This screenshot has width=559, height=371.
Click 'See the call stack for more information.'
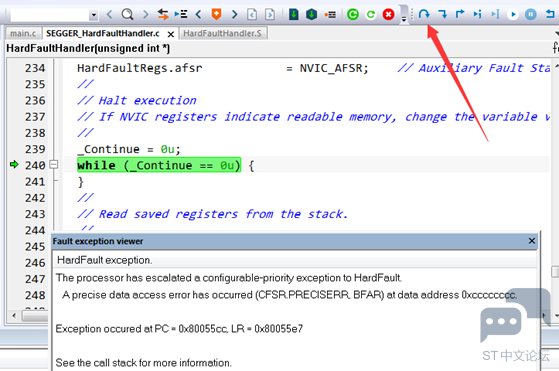(144, 363)
